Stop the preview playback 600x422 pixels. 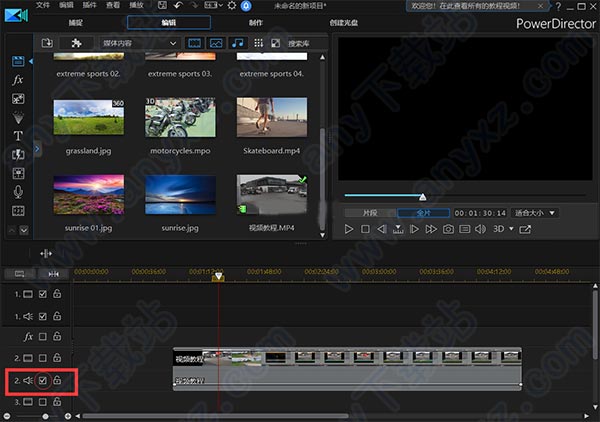(365, 229)
